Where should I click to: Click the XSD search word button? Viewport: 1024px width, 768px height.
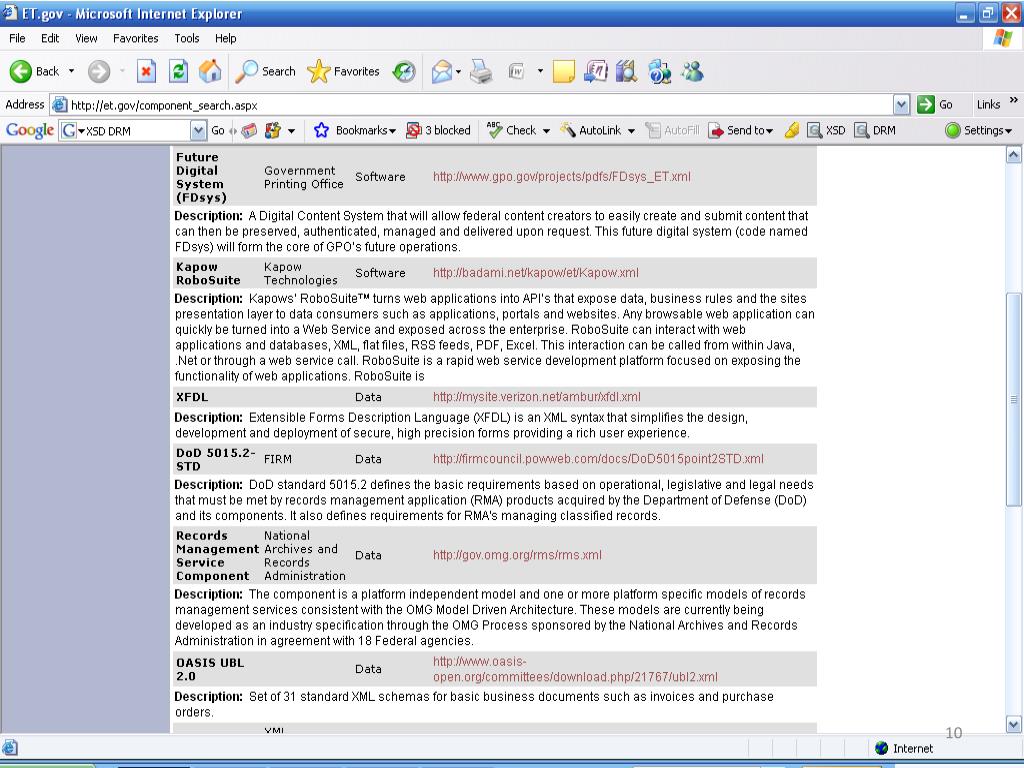pos(826,131)
